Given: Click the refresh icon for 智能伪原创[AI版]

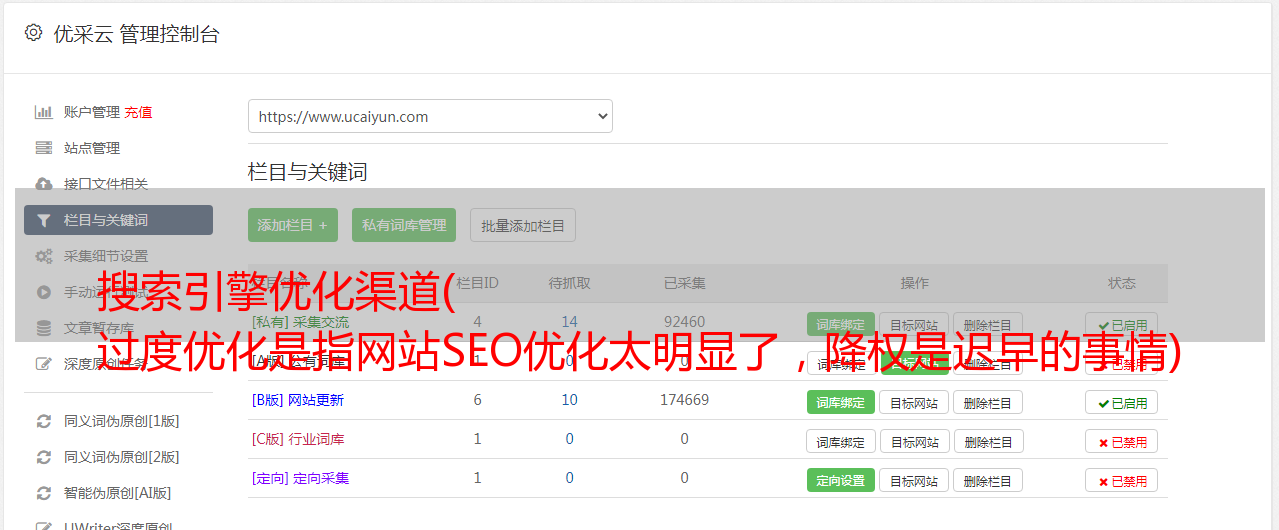Looking at the screenshot, I should (44, 493).
